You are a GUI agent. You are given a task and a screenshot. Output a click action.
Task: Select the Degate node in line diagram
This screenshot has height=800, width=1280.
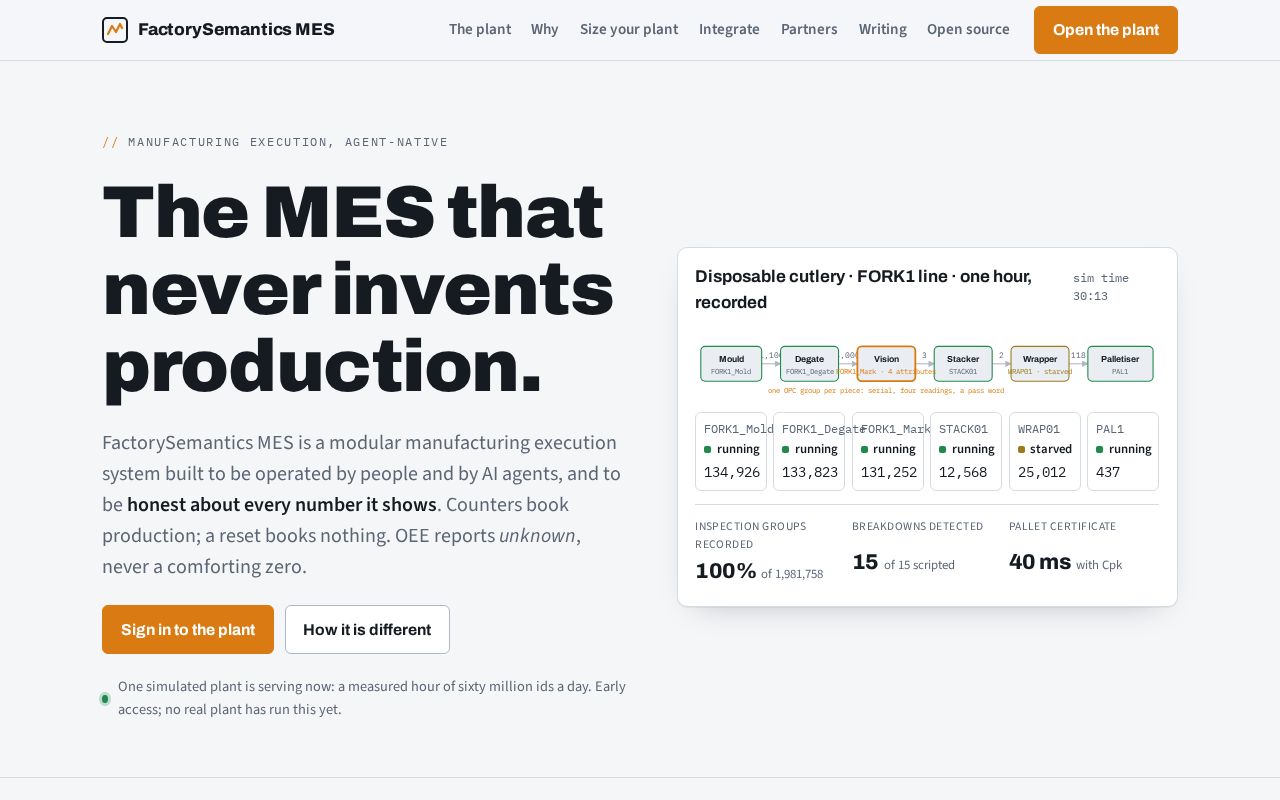(x=809, y=364)
